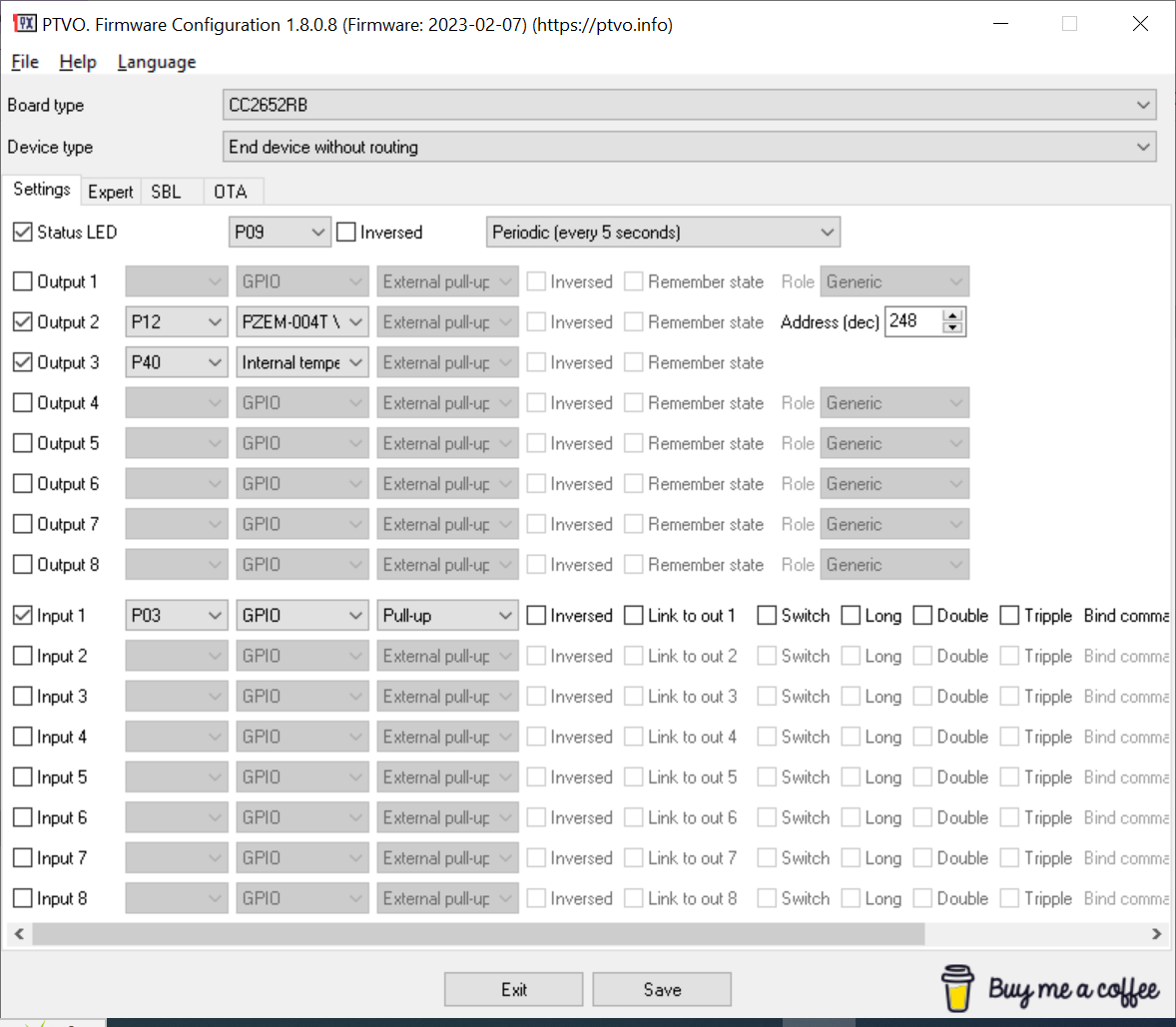The width and height of the screenshot is (1176, 1027).
Task: Switch to the SBL tab
Action: pos(166,192)
